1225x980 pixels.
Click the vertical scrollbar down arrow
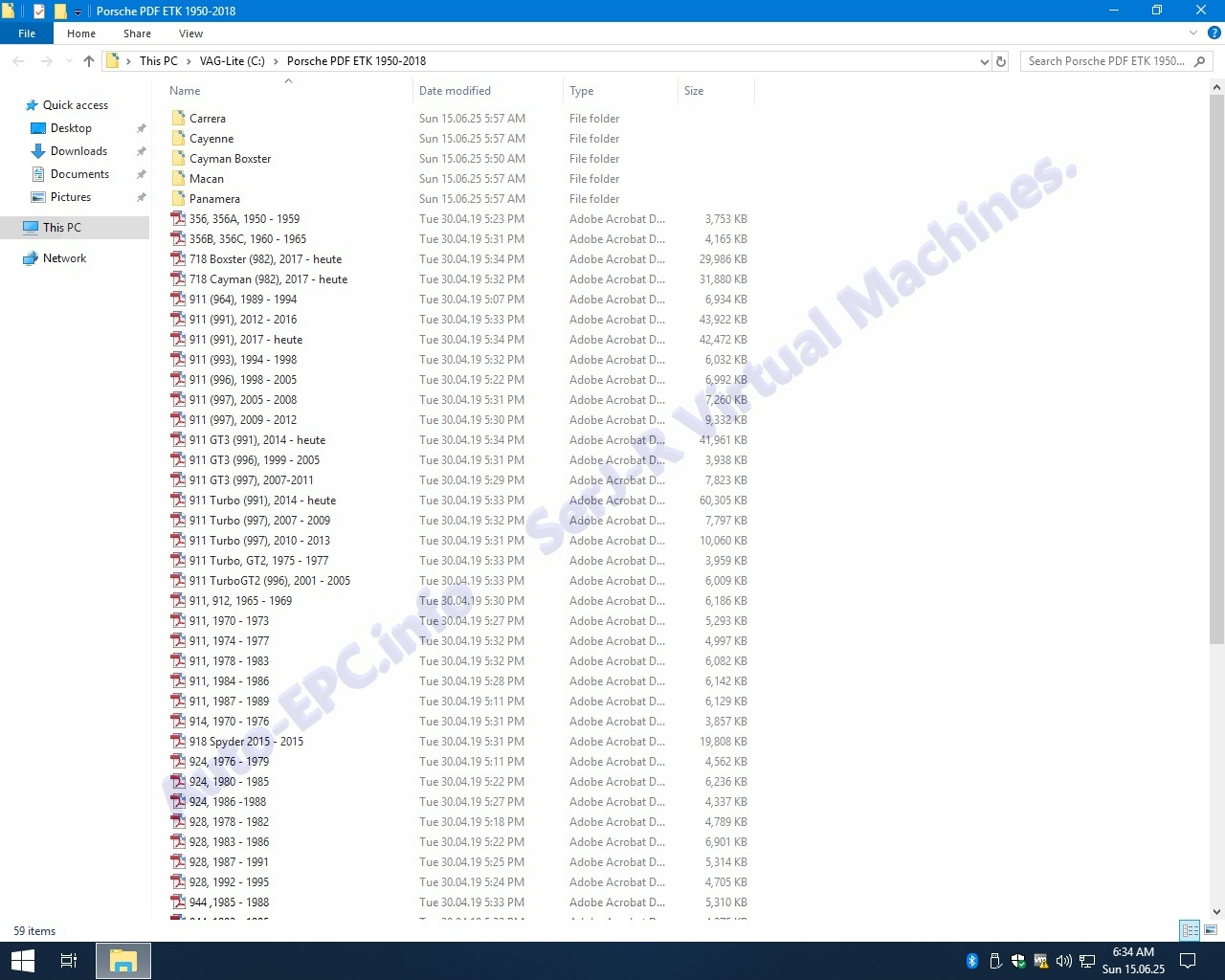coord(1216,912)
